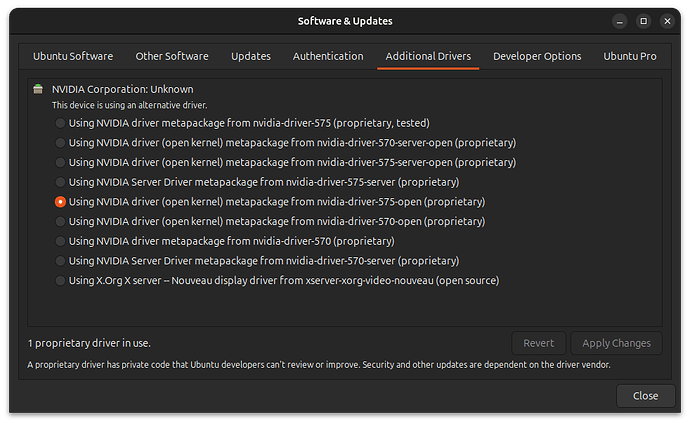Click the NVIDIA Corporation device card icon
This screenshot has height=423, width=690.
coord(38,90)
